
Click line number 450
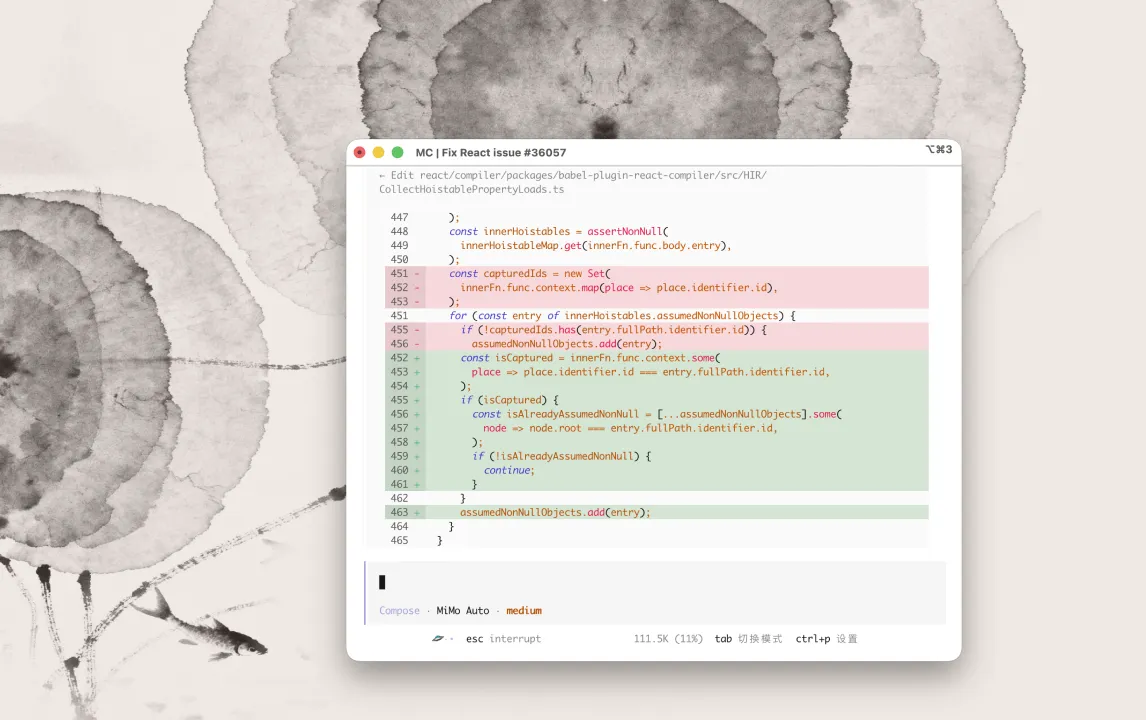tap(399, 259)
